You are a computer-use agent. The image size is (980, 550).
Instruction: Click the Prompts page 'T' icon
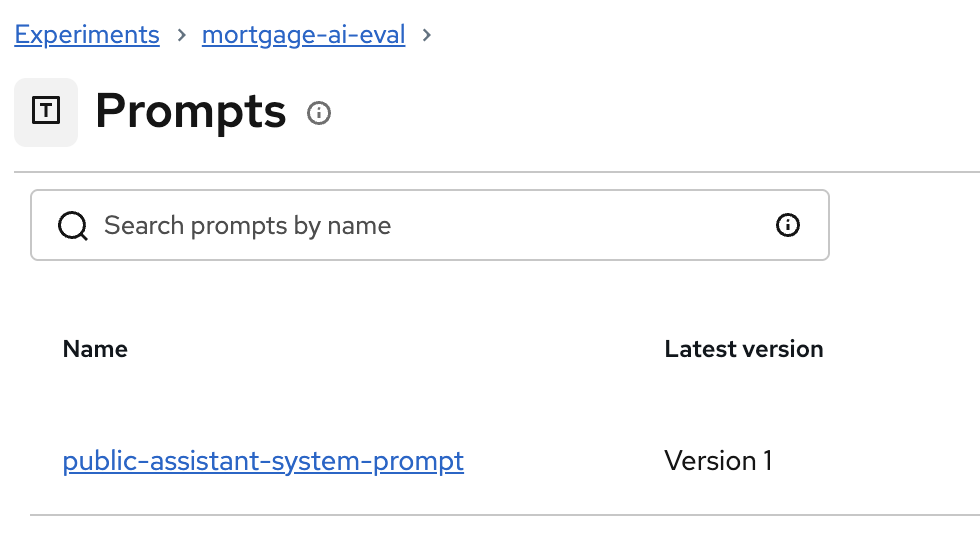point(46,111)
